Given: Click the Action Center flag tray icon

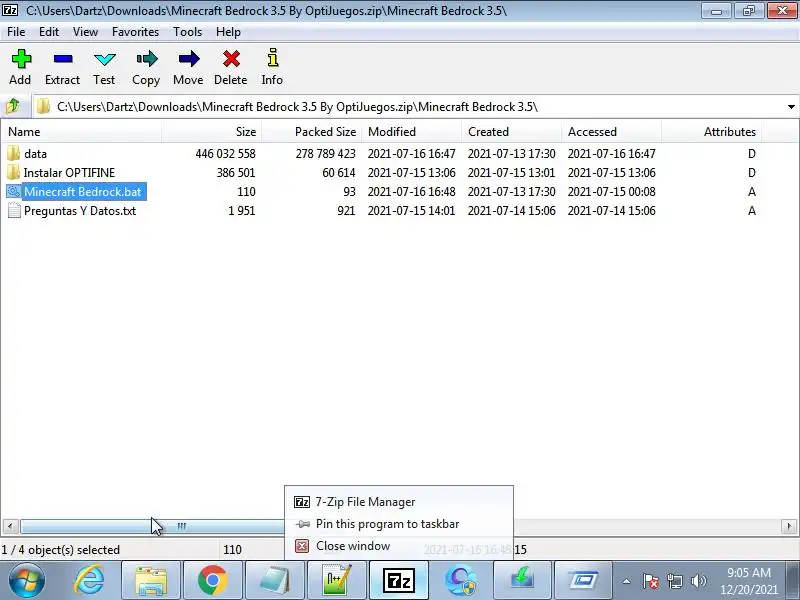Looking at the screenshot, I should 651,581.
